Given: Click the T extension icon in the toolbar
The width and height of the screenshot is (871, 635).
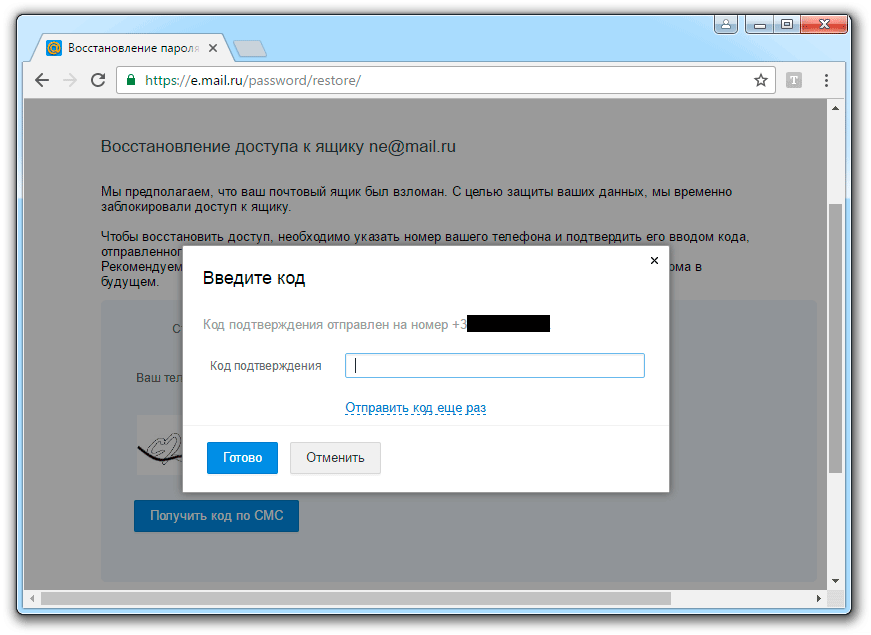Looking at the screenshot, I should click(794, 81).
